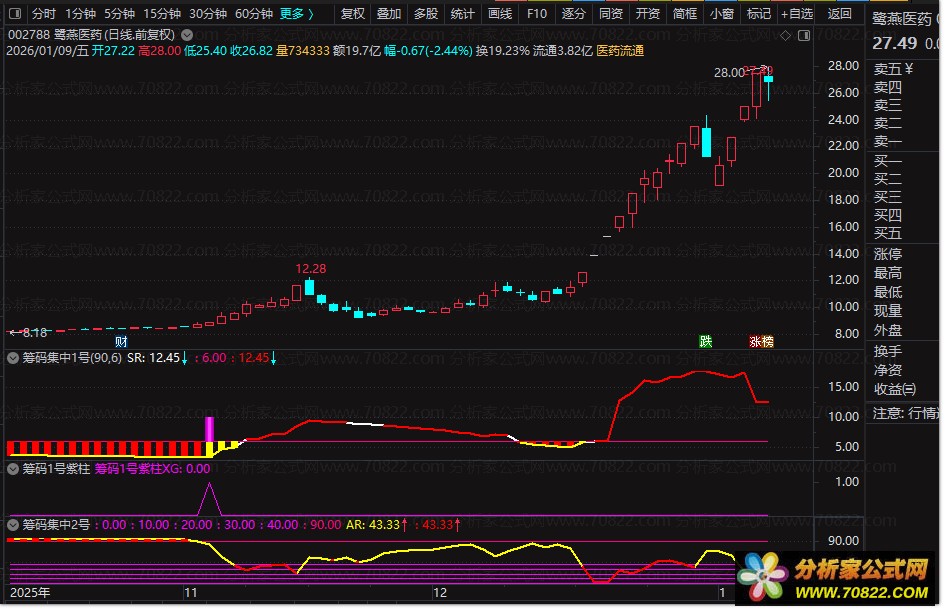The height and width of the screenshot is (609, 945).
Task: Add stock with +自选 button
Action: 796,13
